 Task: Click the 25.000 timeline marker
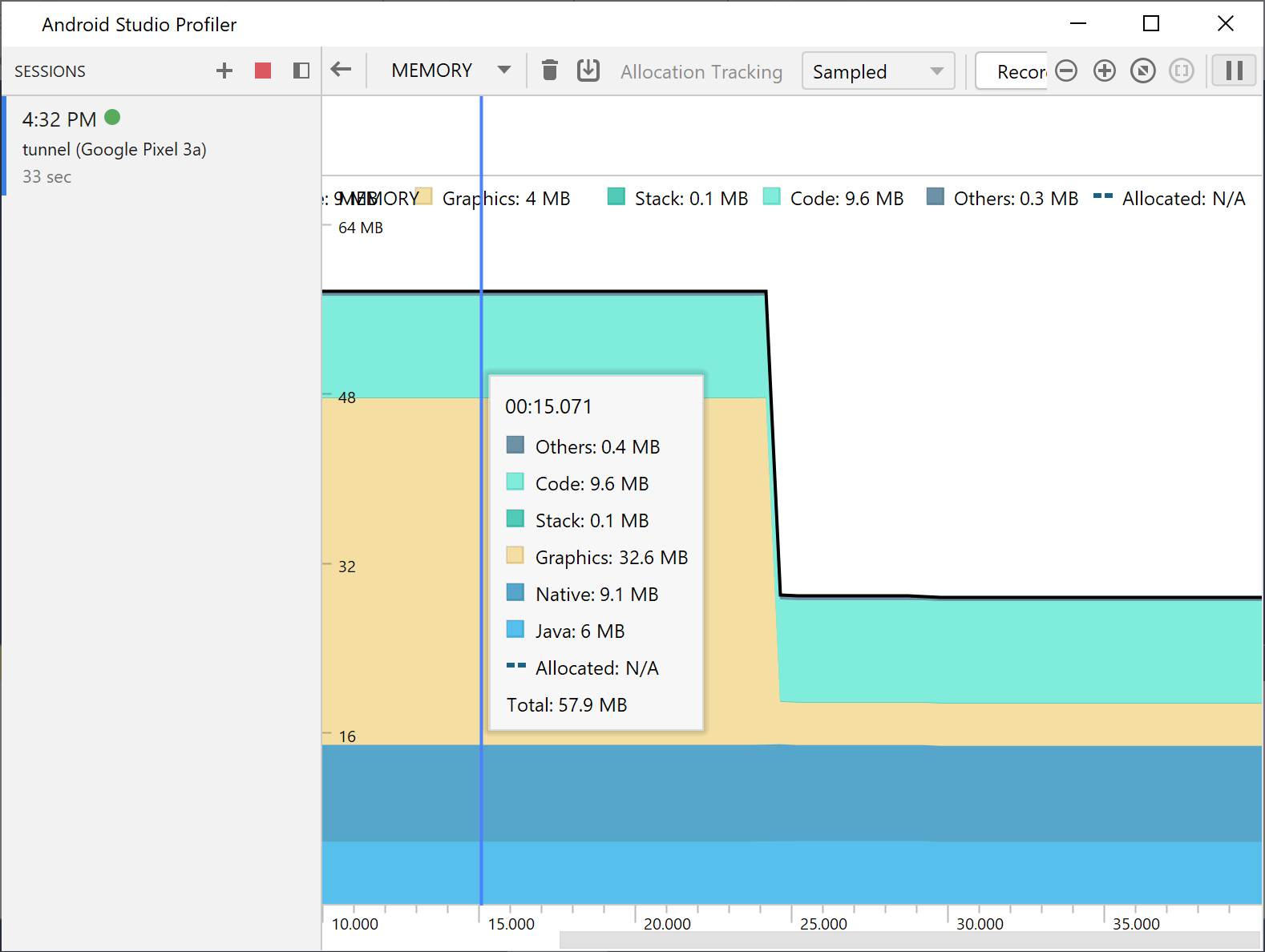(823, 924)
